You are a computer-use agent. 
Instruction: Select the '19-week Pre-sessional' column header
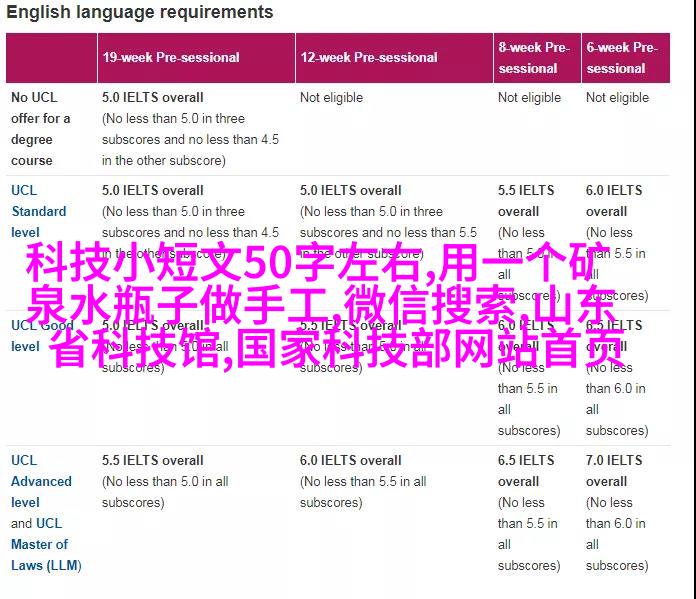196,58
